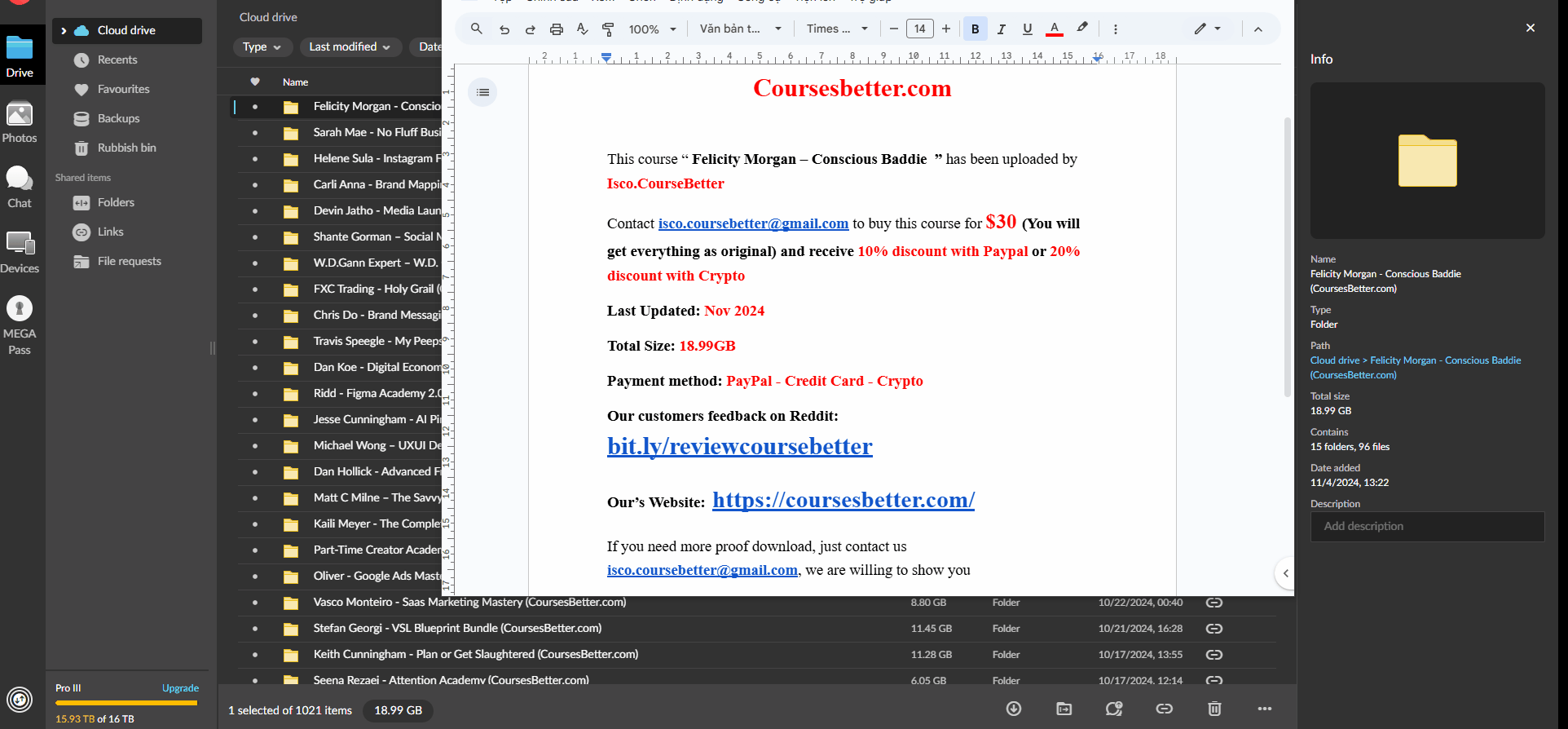This screenshot has height=729, width=1568.
Task: Click the spell check icon
Action: click(582, 29)
